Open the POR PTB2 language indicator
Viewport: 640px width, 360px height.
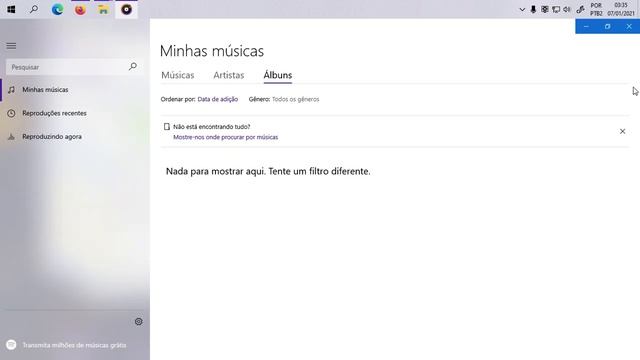(x=596, y=9)
